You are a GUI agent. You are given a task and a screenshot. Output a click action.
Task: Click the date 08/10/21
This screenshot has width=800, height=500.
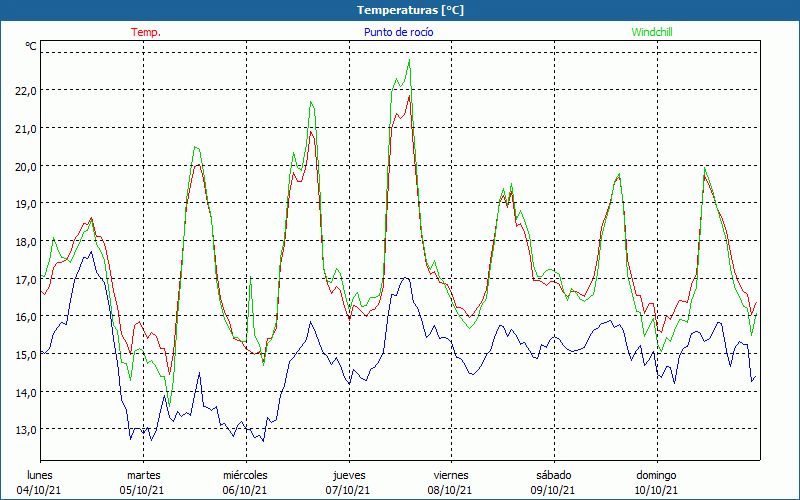[450, 490]
